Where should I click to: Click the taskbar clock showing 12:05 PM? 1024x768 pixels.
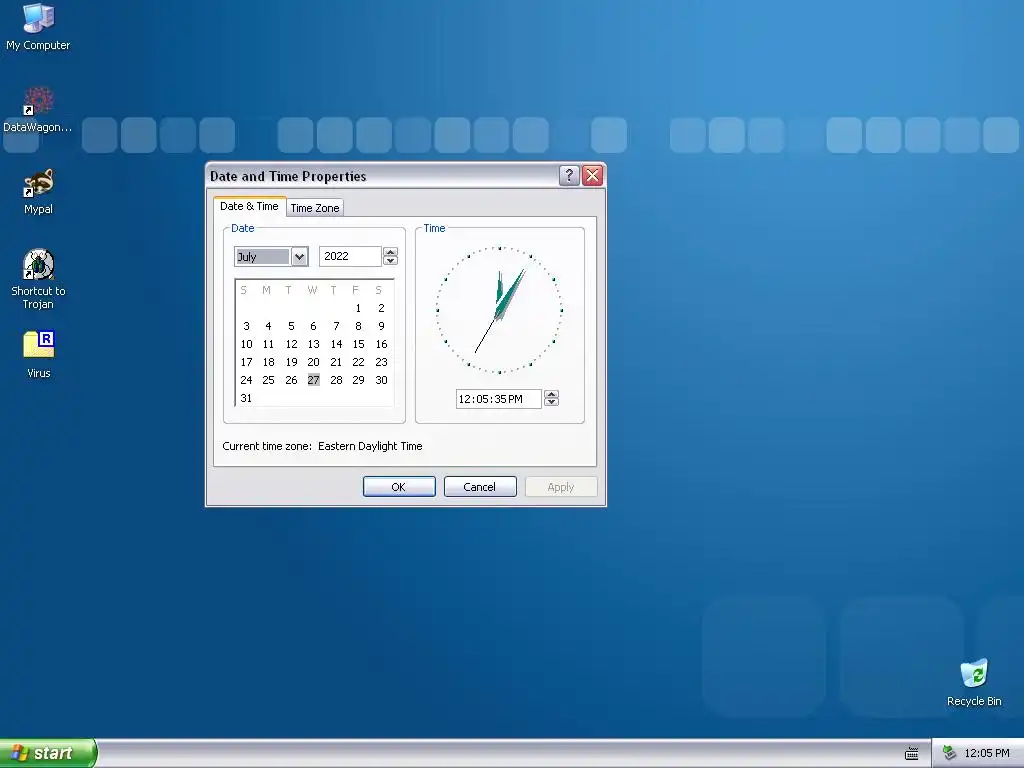tap(987, 753)
